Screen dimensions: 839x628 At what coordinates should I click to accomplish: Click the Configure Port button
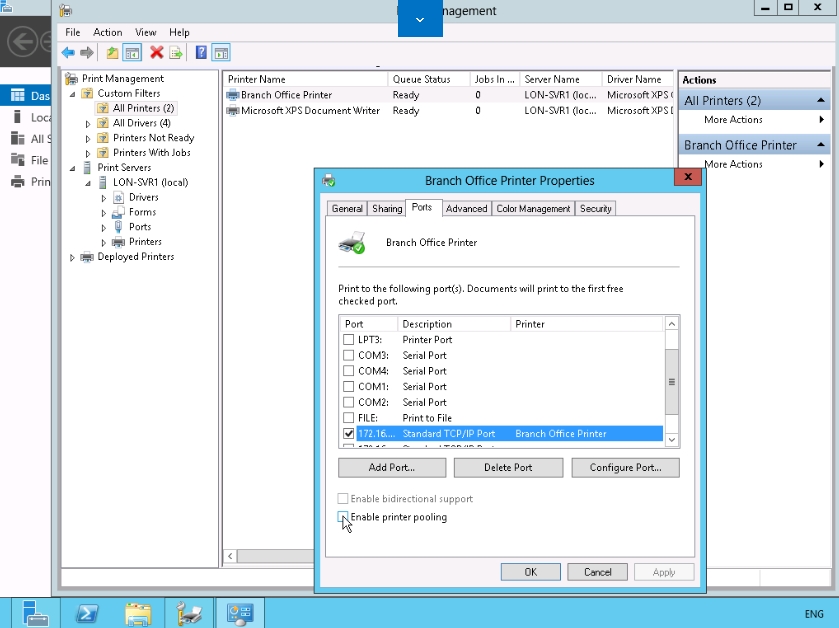coord(625,467)
